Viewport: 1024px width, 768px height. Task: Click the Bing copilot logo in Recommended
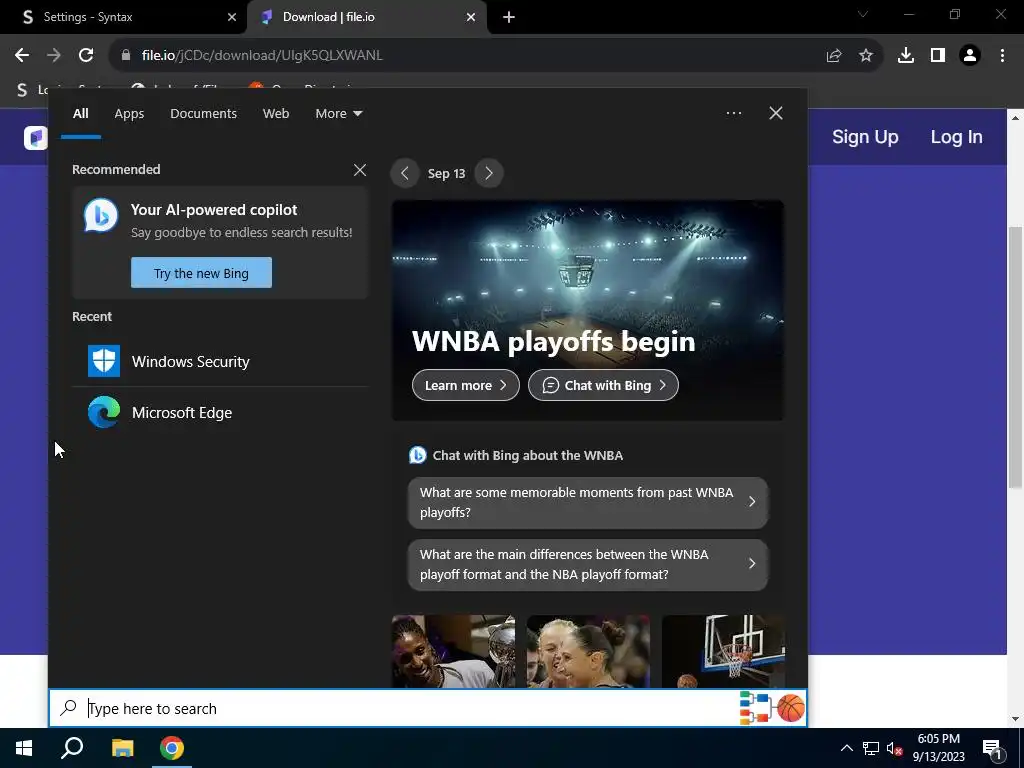click(x=101, y=215)
